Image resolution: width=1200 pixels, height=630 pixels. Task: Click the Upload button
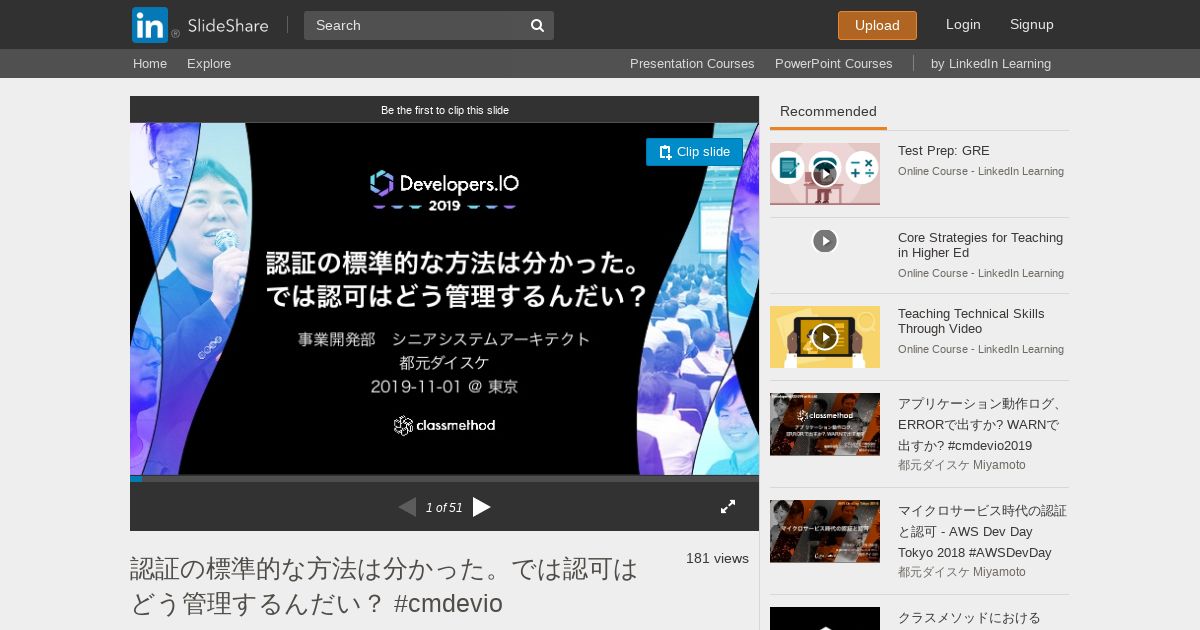[877, 26]
